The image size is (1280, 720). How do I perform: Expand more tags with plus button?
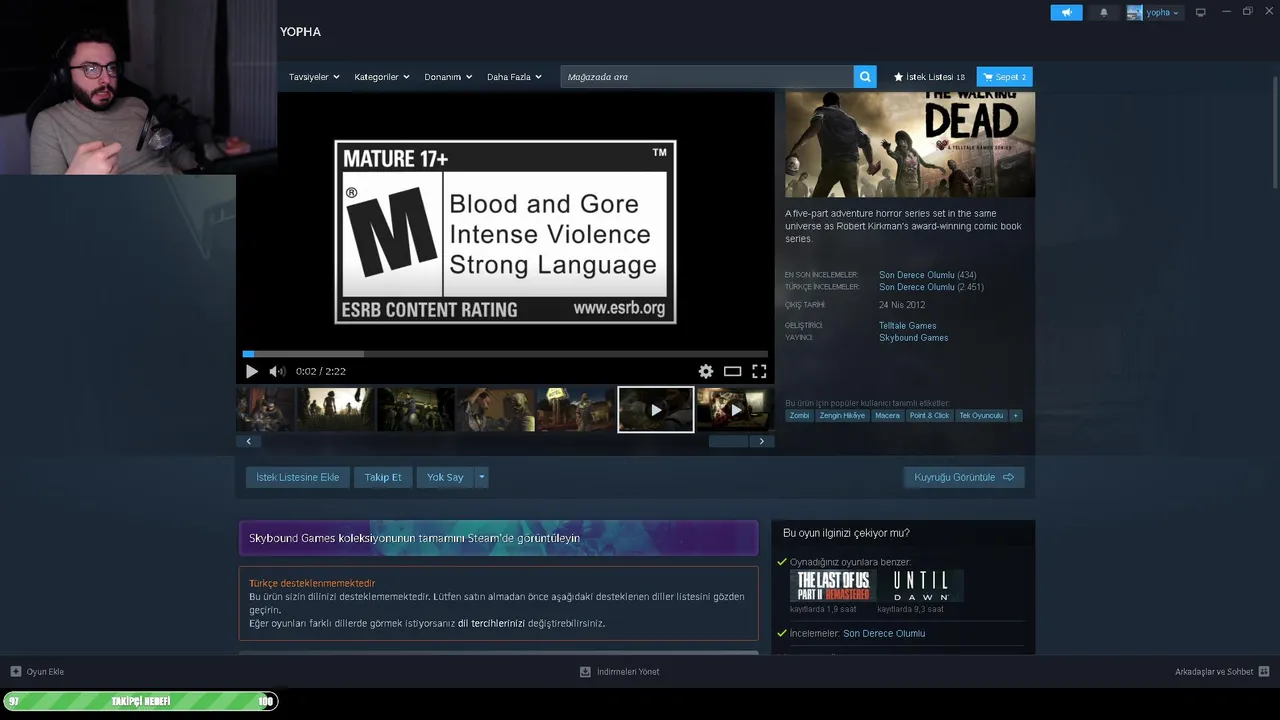pos(1016,415)
